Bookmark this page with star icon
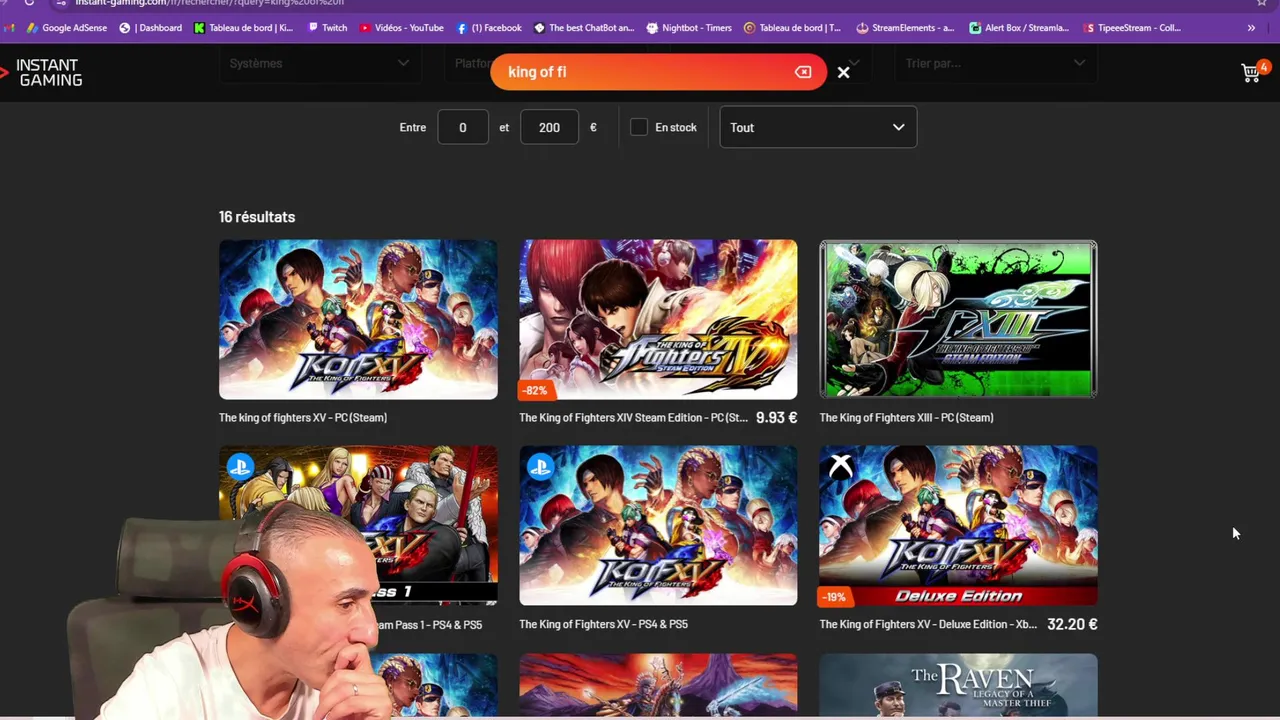 [1262, 3]
